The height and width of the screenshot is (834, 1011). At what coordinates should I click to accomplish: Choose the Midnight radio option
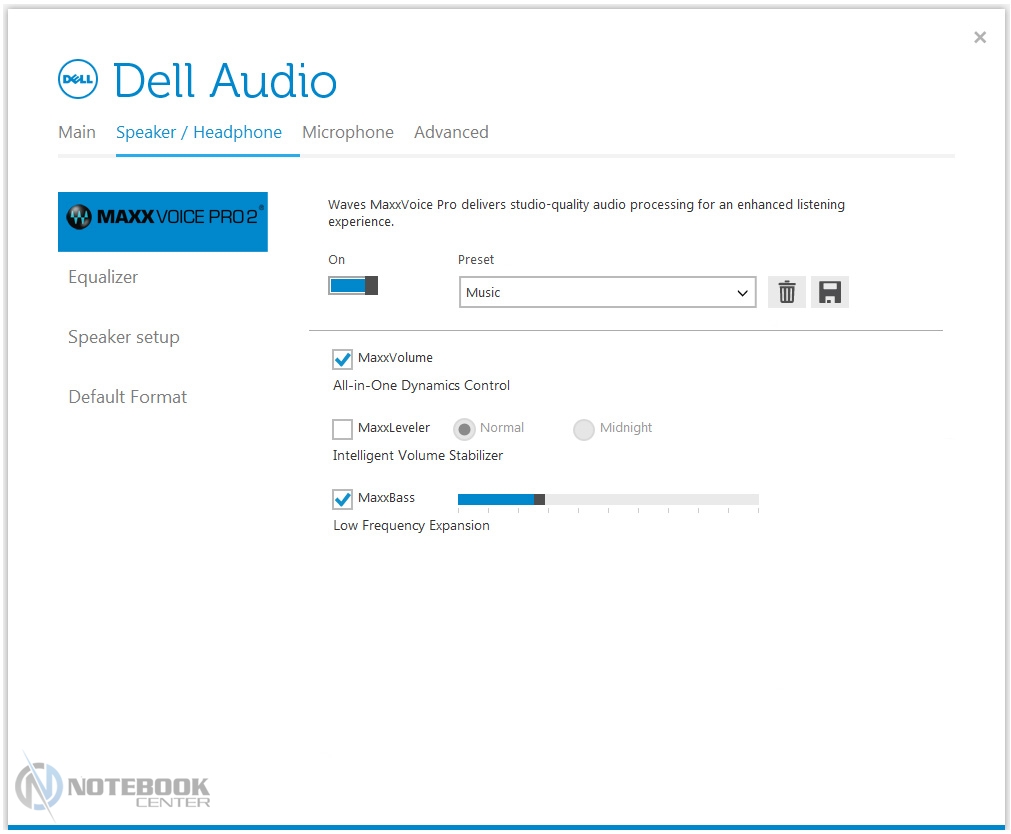tap(584, 429)
